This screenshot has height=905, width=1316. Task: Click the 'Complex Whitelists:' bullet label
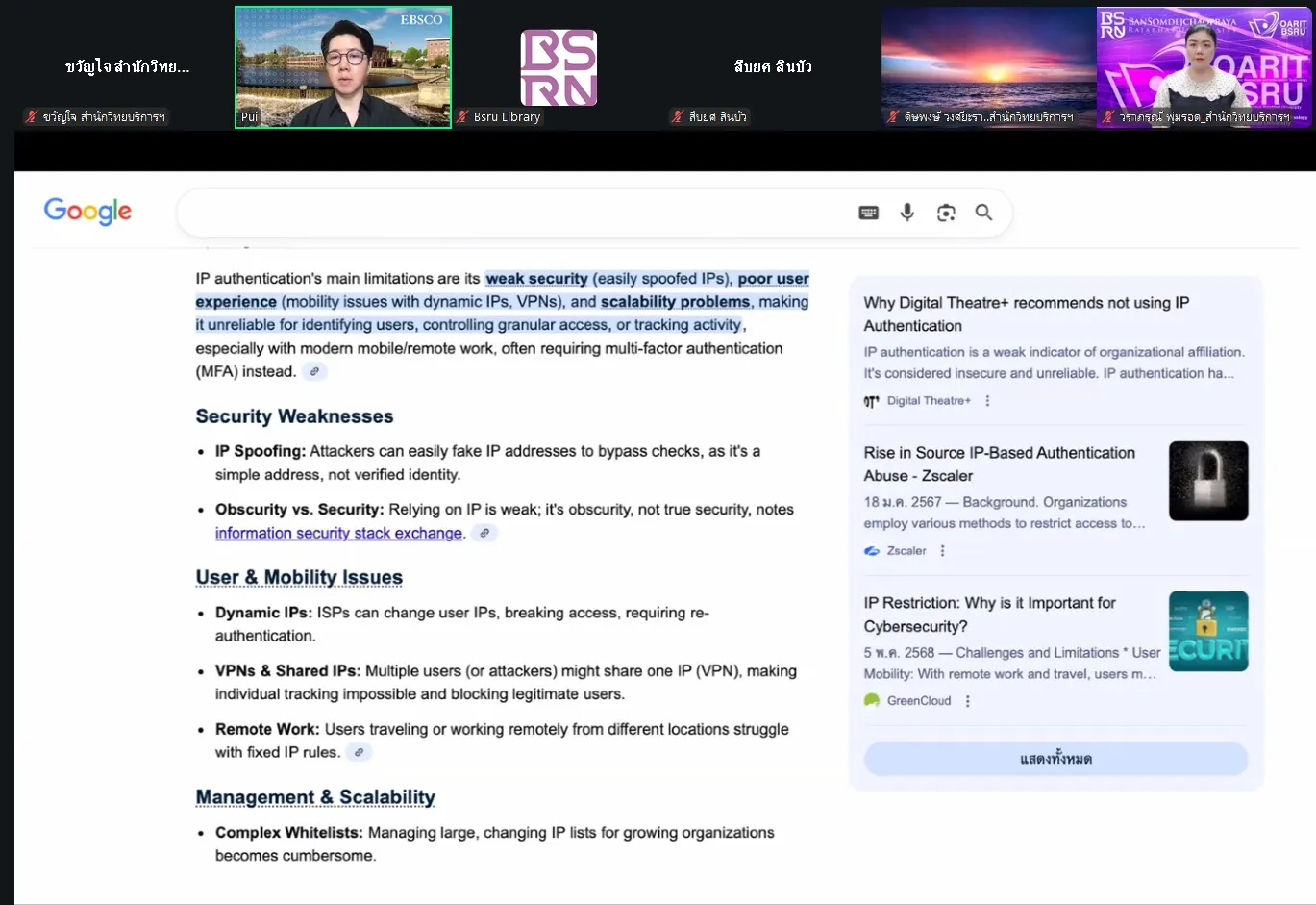(289, 833)
